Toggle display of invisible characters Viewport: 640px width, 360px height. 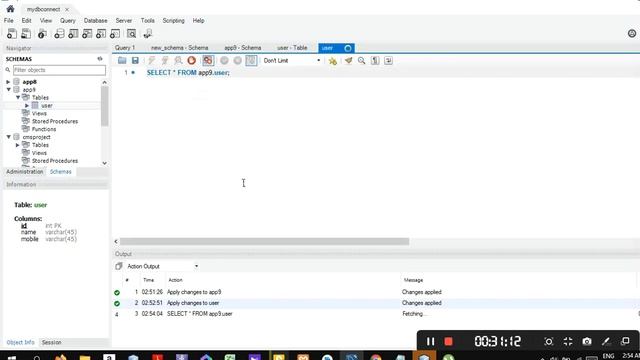(375, 60)
